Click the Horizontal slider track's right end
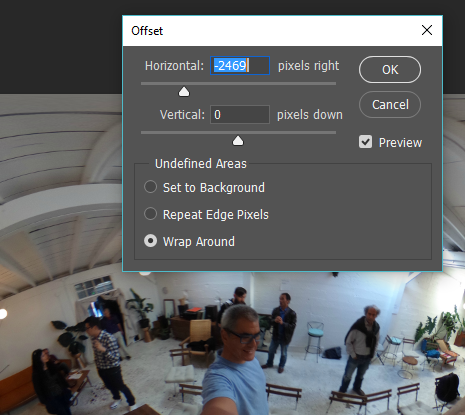The width and height of the screenshot is (465, 415). 333,84
